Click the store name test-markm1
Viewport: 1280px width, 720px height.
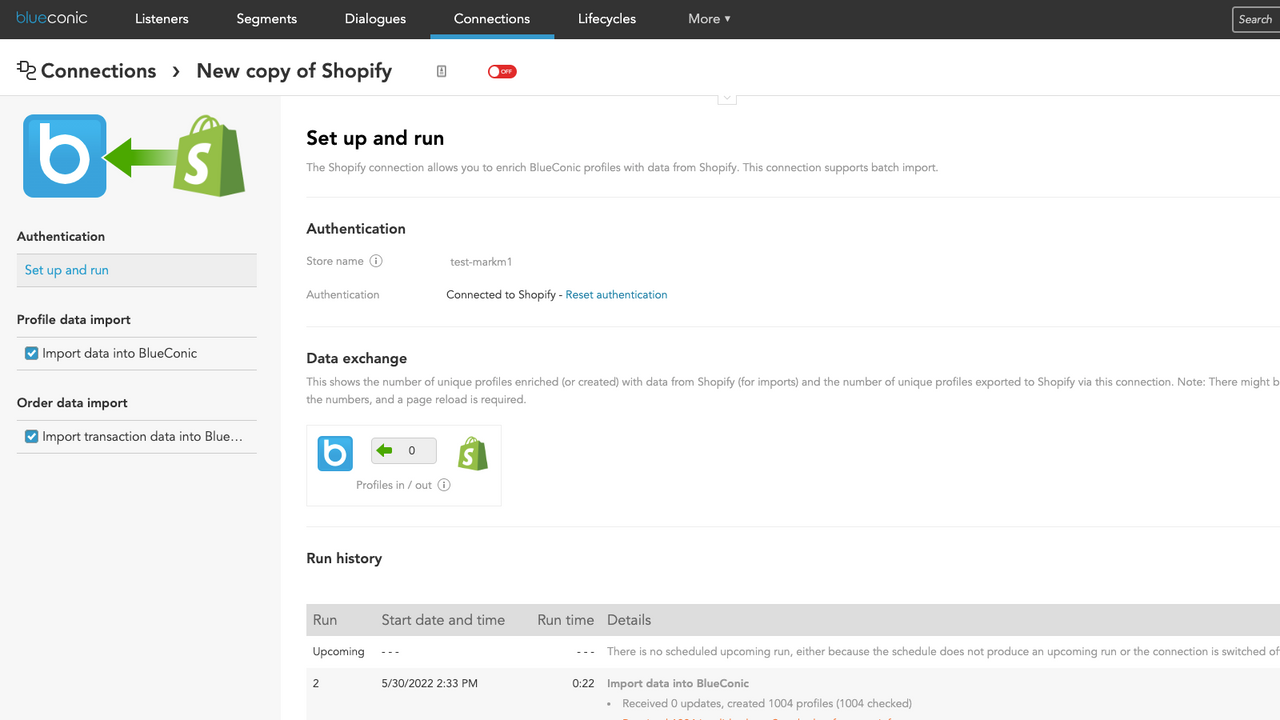[x=481, y=262]
